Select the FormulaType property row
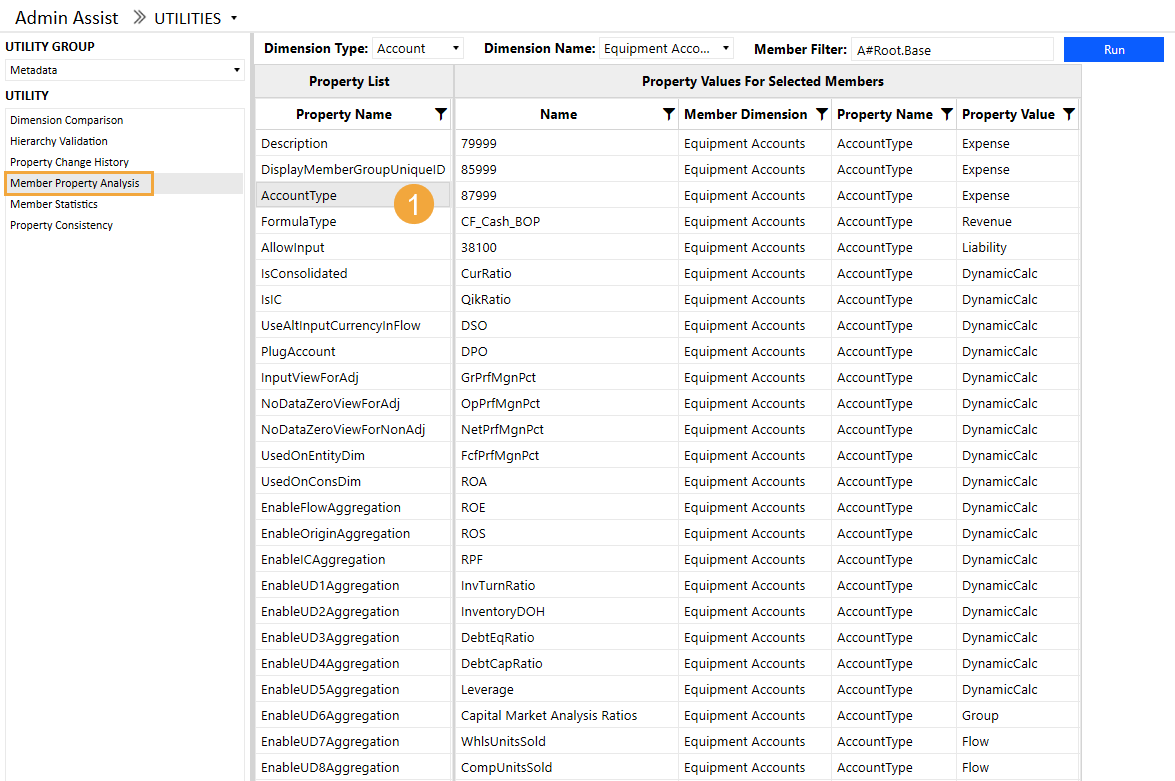This screenshot has width=1175, height=781. coord(299,222)
